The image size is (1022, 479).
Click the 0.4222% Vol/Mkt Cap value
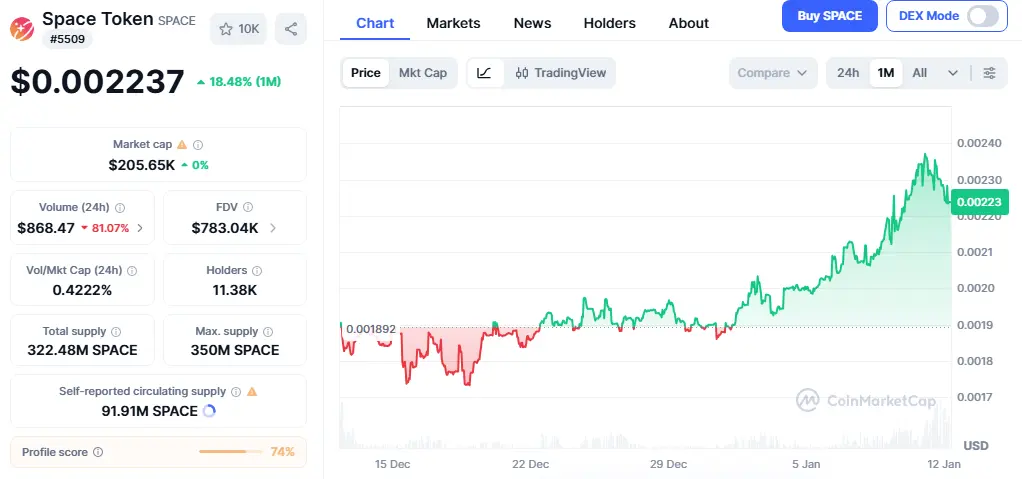coord(82,290)
